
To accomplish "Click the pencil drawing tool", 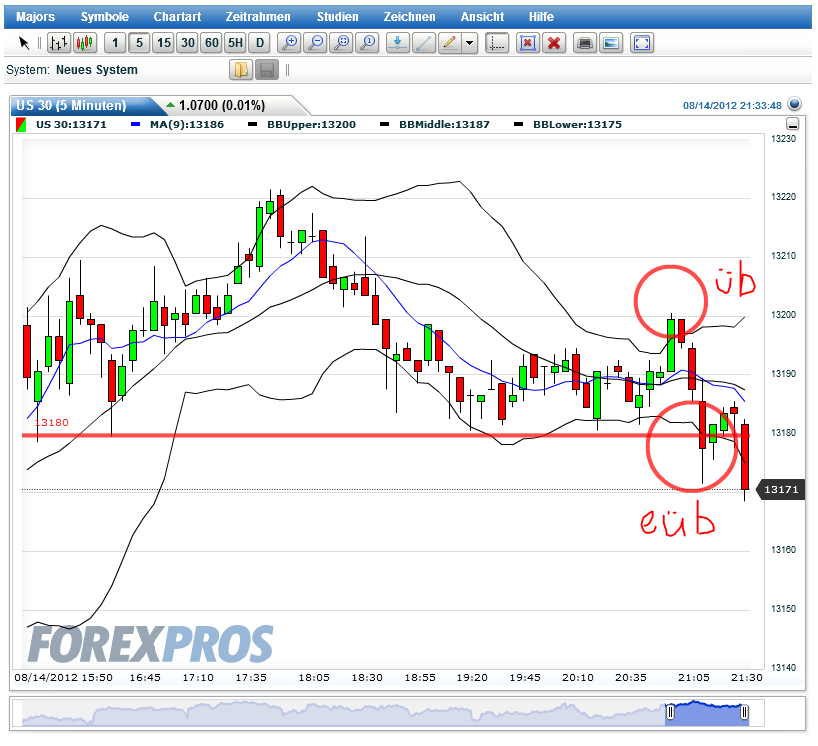I will pyautogui.click(x=450, y=43).
